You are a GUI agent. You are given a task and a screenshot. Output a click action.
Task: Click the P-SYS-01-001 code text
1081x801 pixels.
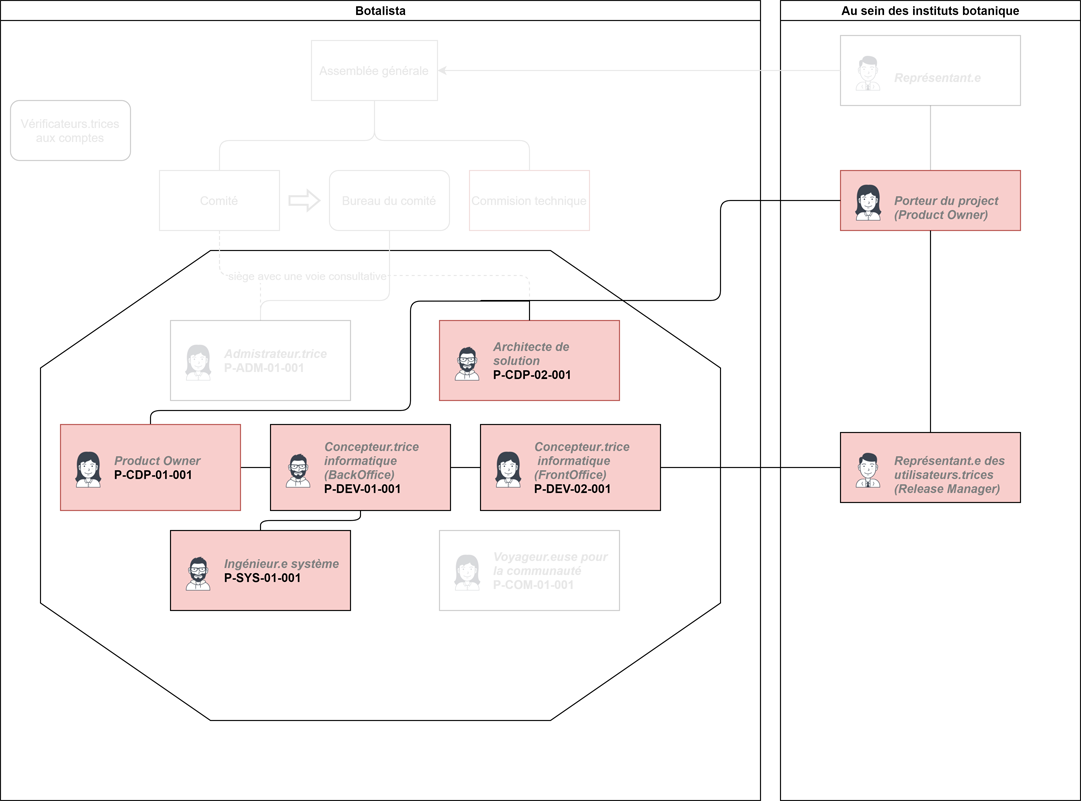263,578
